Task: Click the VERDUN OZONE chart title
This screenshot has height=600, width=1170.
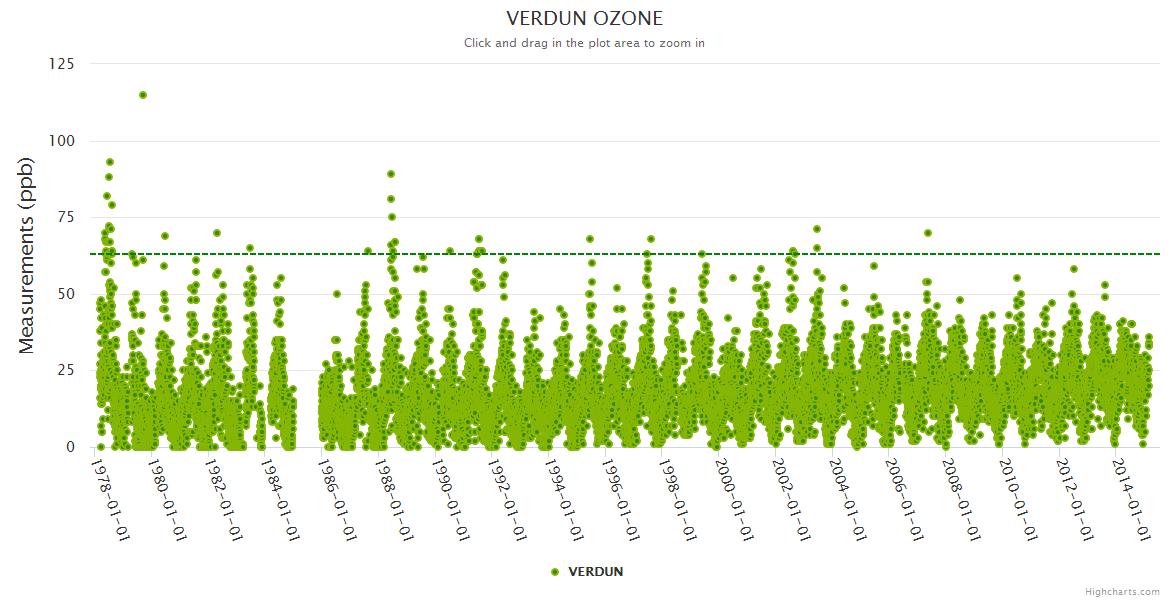Action: tap(584, 18)
